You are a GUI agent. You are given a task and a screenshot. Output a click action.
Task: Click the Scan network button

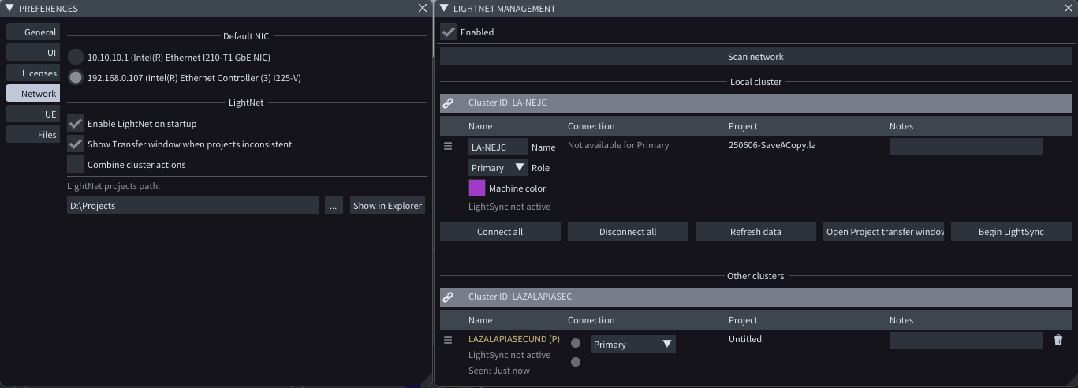(756, 56)
